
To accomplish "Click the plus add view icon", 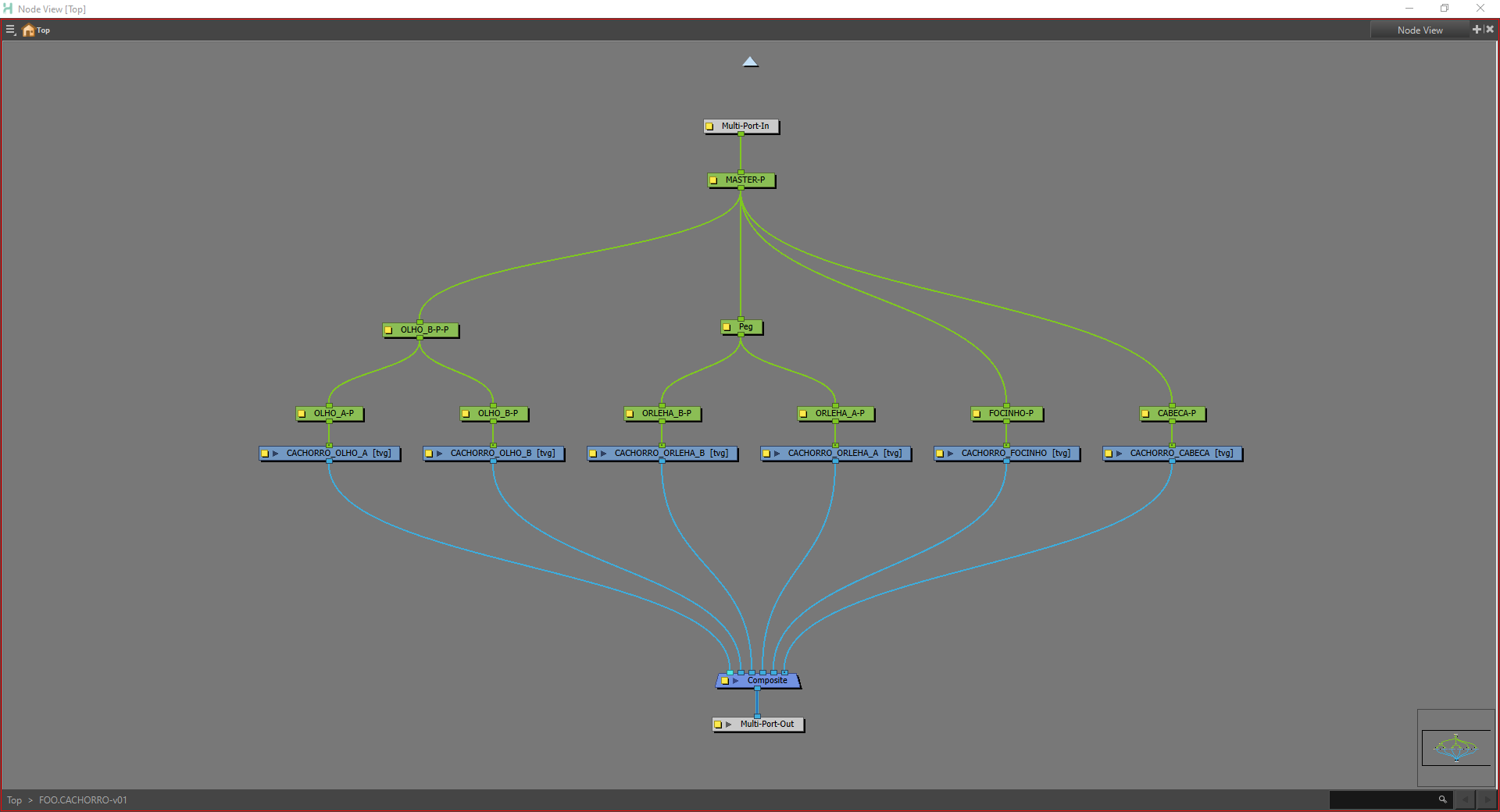I will point(1476,30).
